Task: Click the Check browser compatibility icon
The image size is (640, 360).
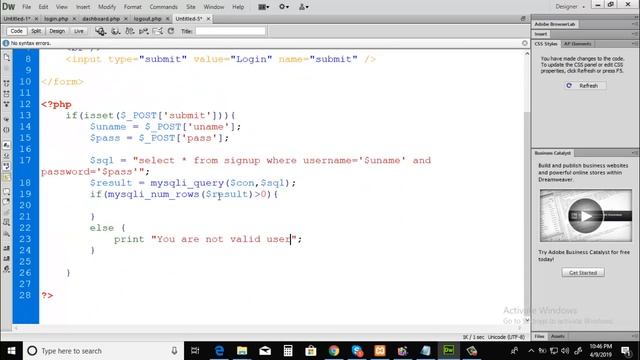Action: point(158,31)
